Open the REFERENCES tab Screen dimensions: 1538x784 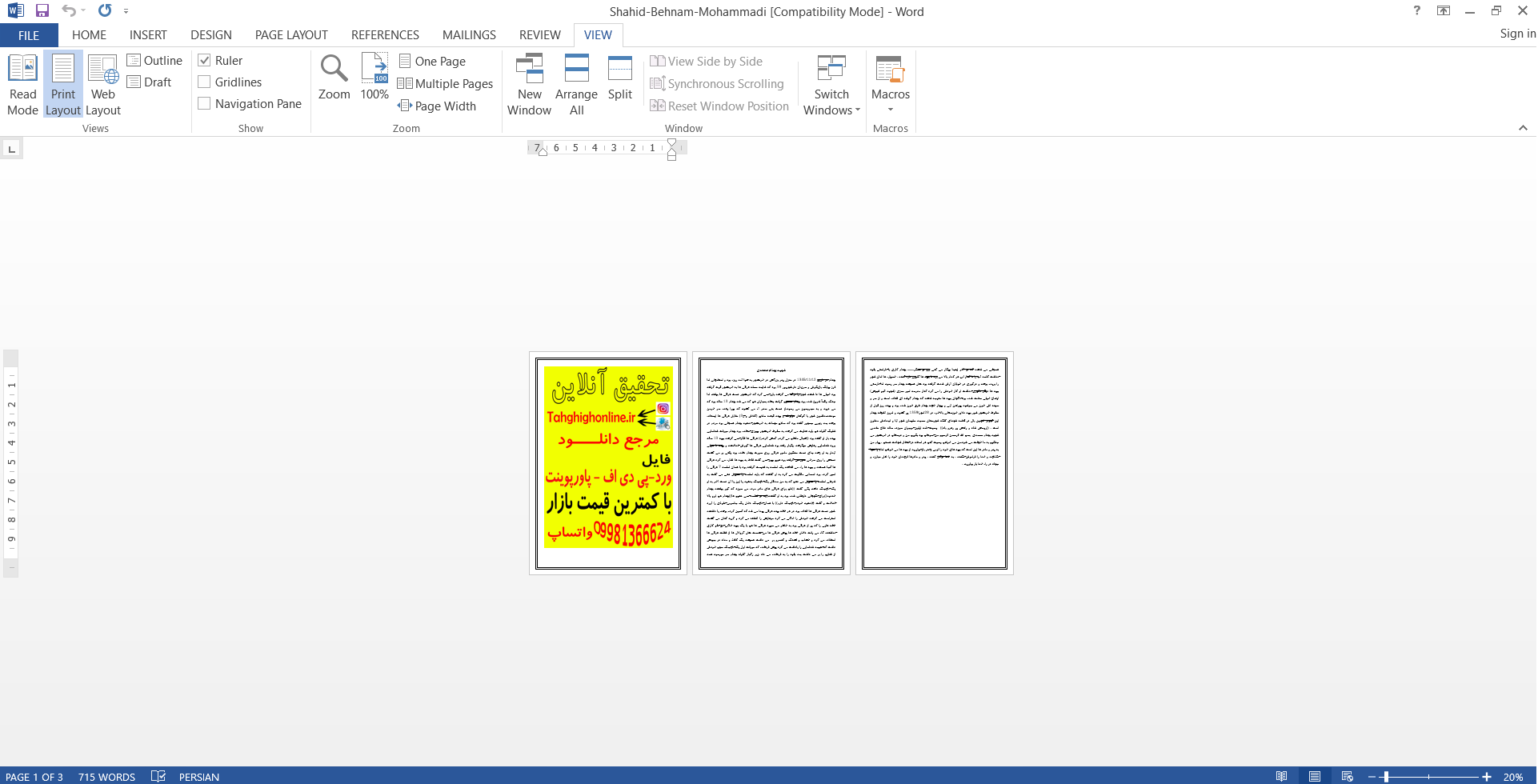[385, 35]
